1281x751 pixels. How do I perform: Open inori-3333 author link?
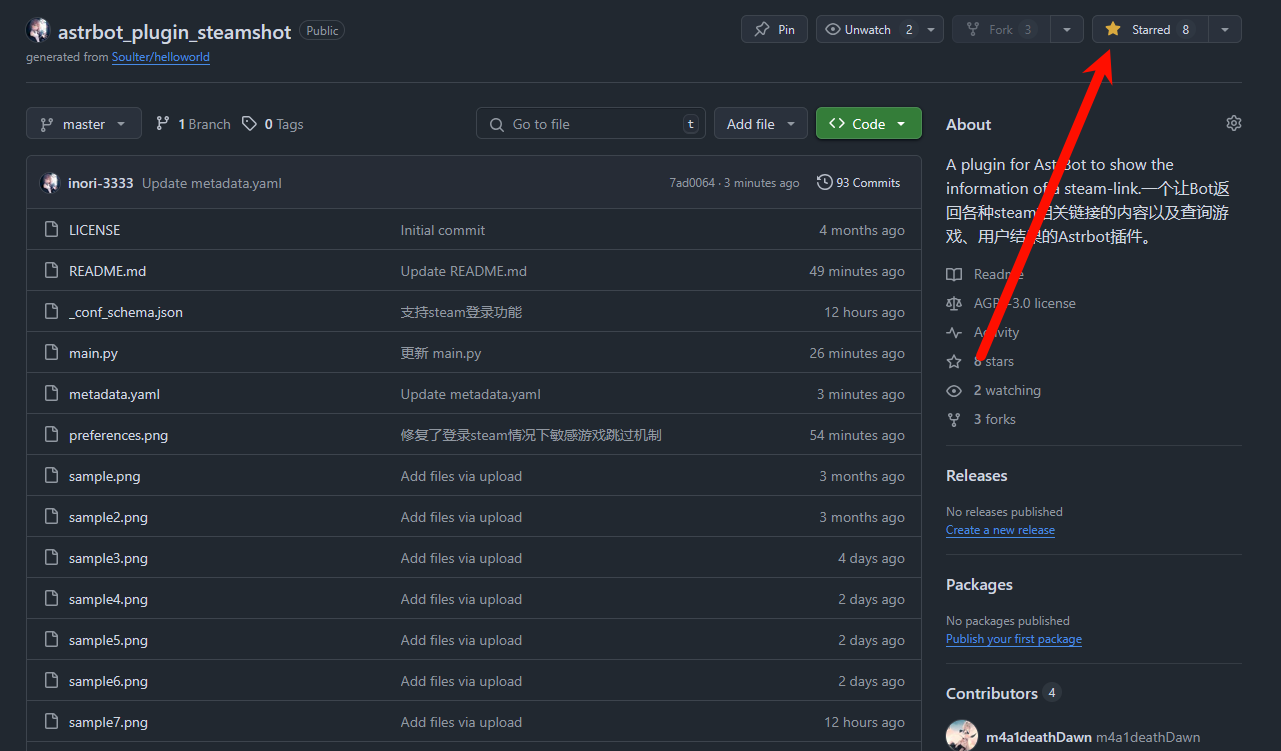pyautogui.click(x=100, y=183)
